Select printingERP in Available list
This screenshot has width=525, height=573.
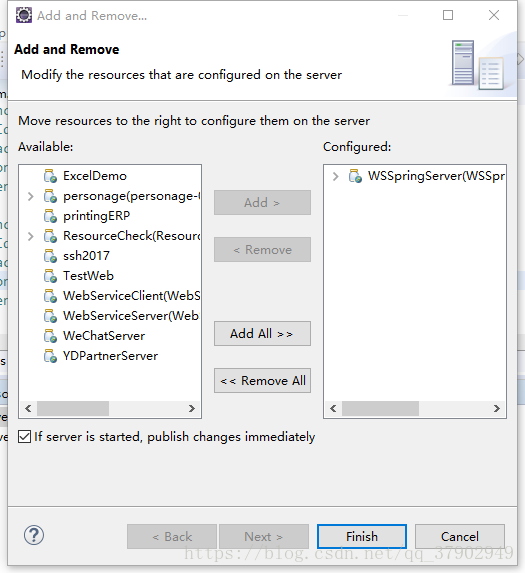click(x=96, y=216)
